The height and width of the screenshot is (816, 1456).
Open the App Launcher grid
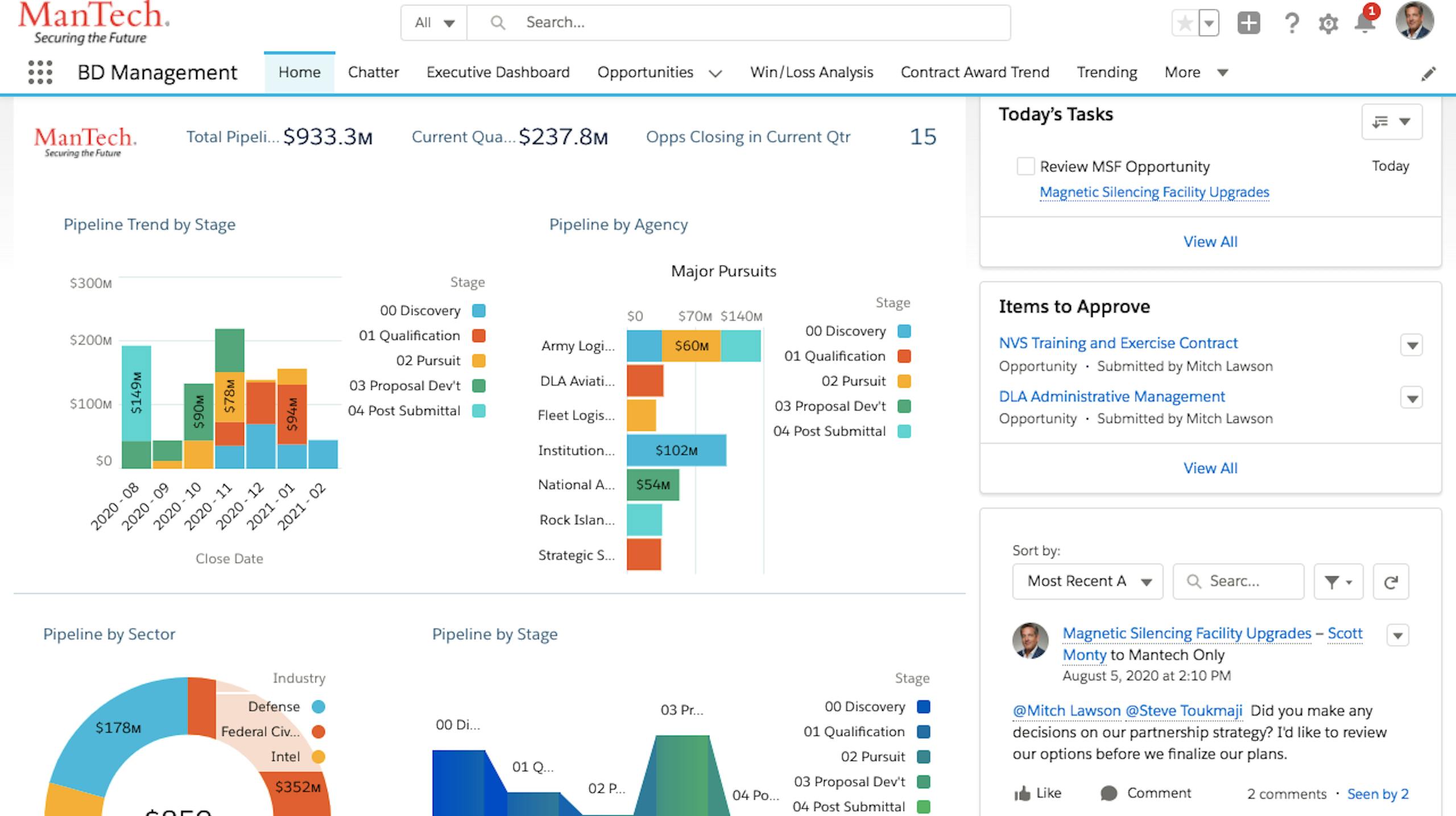pyautogui.click(x=40, y=73)
